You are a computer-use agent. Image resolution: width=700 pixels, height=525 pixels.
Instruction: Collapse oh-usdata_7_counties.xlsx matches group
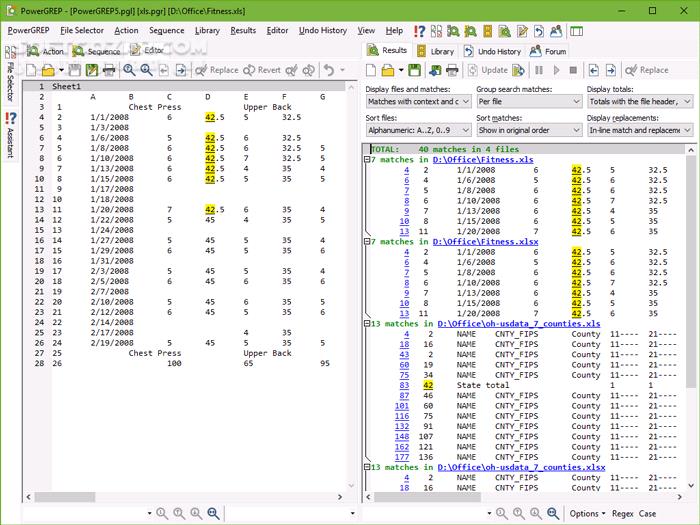click(367, 467)
